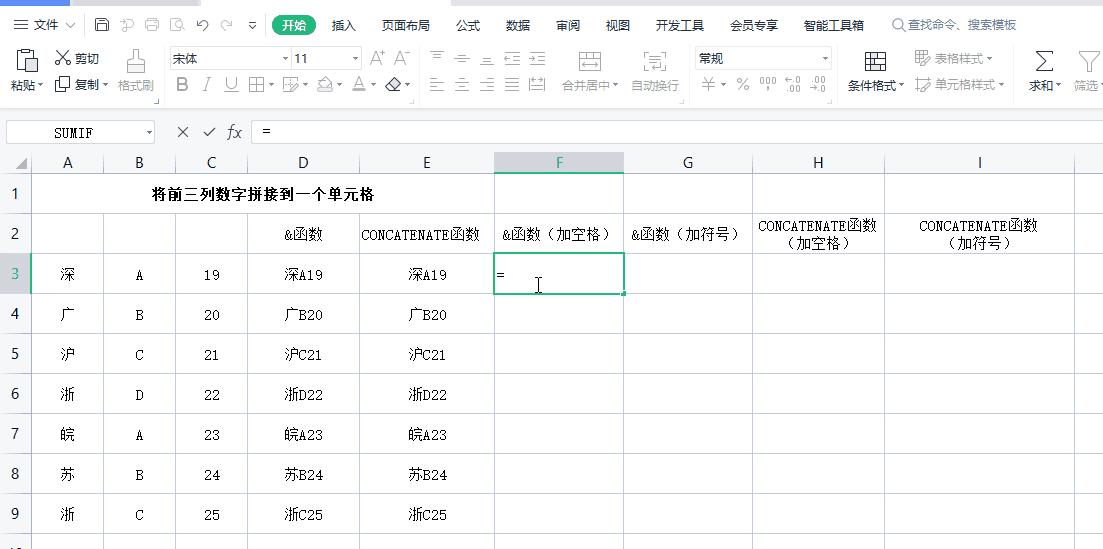The width and height of the screenshot is (1103, 549).
Task: Click the search commands box (查找命令)
Action: pyautogui.click(x=954, y=25)
